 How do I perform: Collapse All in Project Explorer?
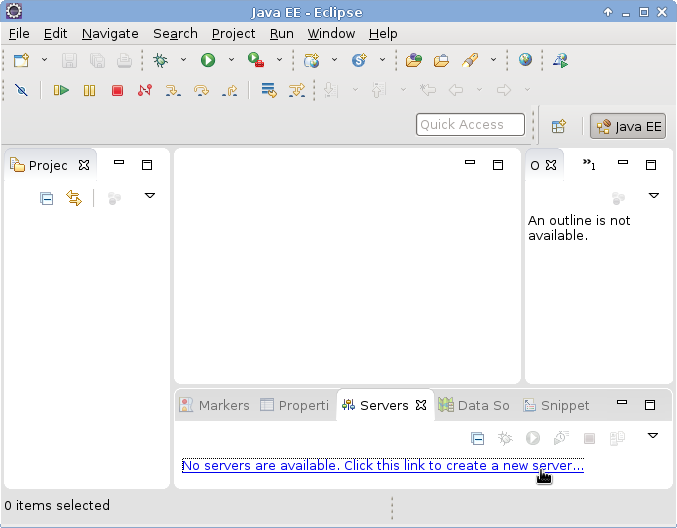46,199
